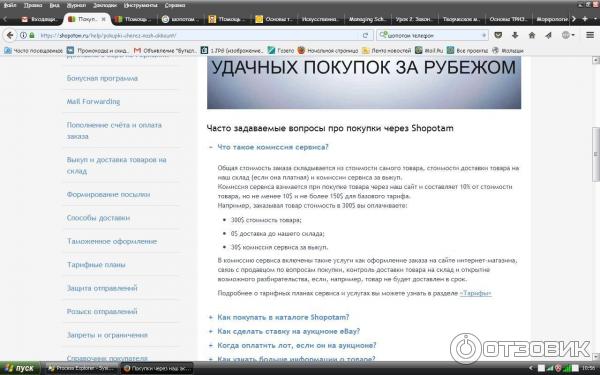Open the Инструменты menu
Viewport: 600px width, 375px height.
(x=140, y=5)
